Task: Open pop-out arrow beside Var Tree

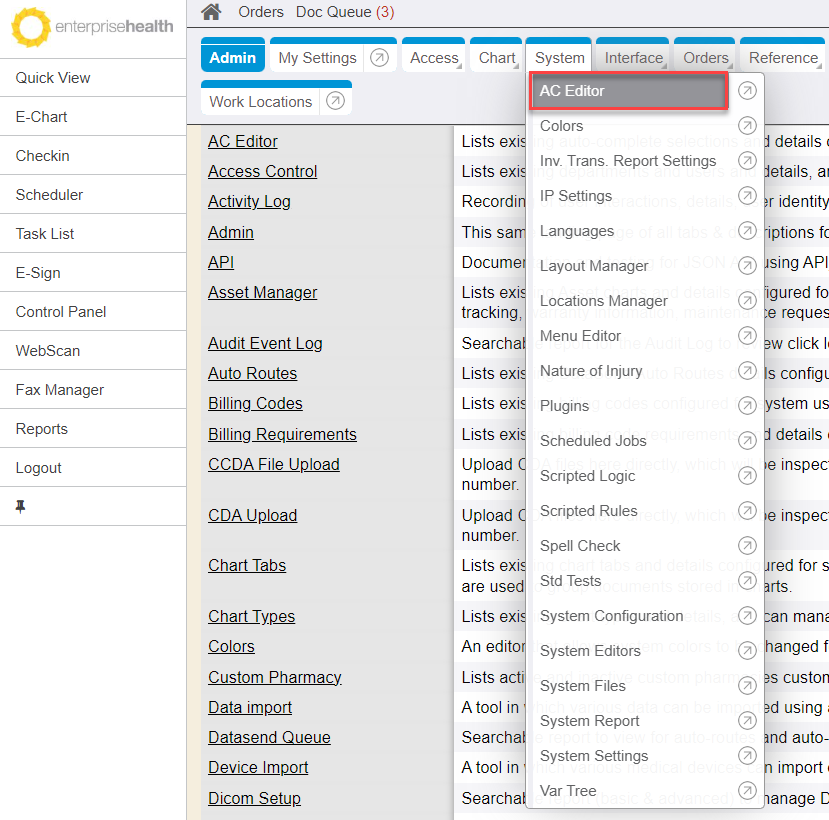Action: tap(747, 791)
